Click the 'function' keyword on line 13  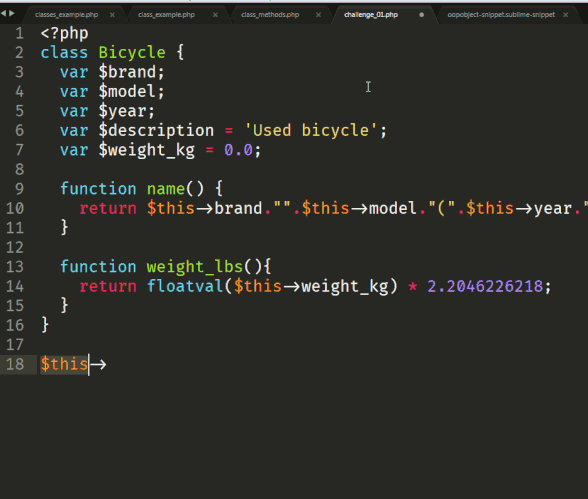pyautogui.click(x=98, y=267)
